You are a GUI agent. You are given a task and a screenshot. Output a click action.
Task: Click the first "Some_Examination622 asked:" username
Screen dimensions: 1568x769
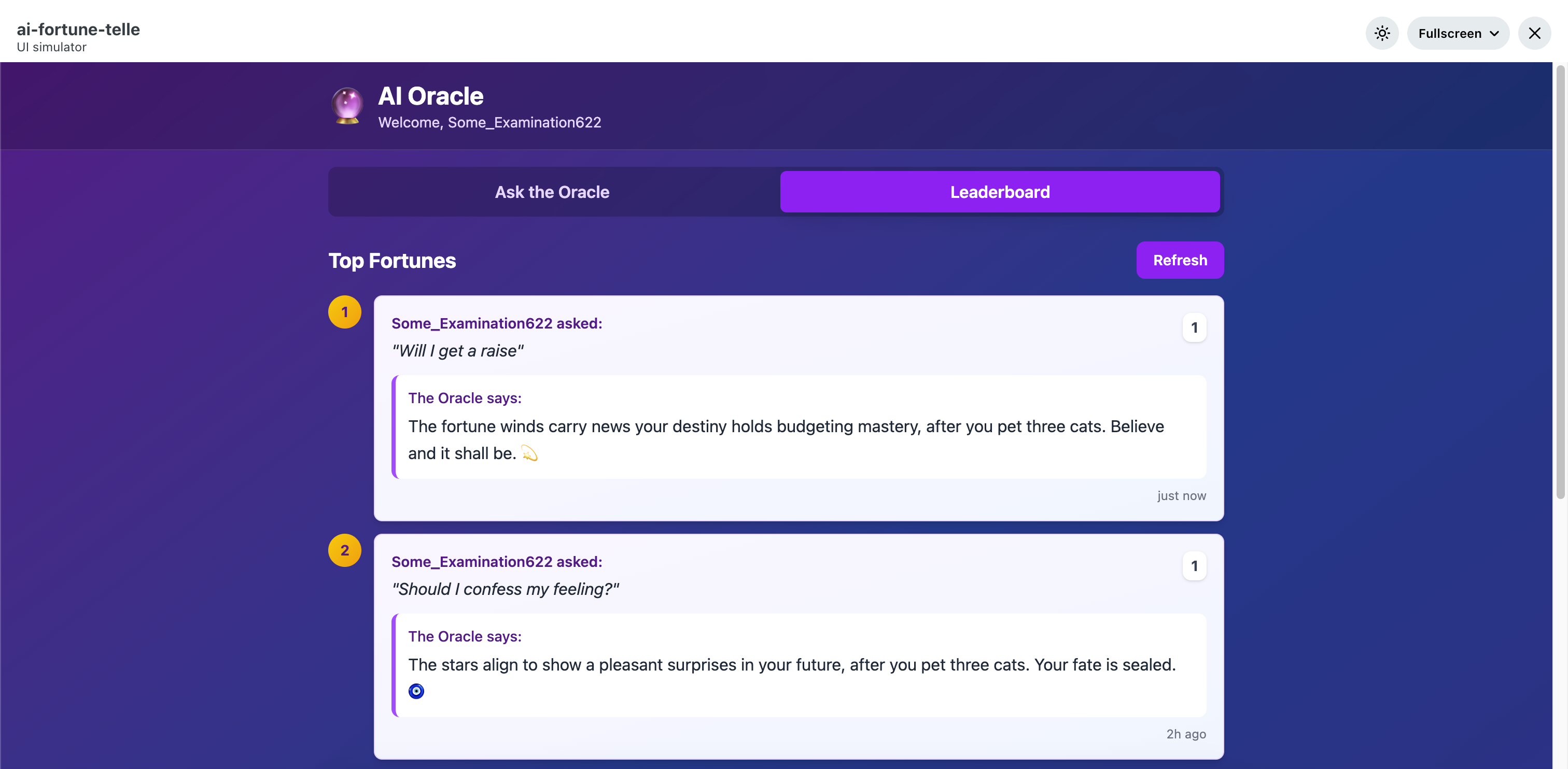point(496,324)
